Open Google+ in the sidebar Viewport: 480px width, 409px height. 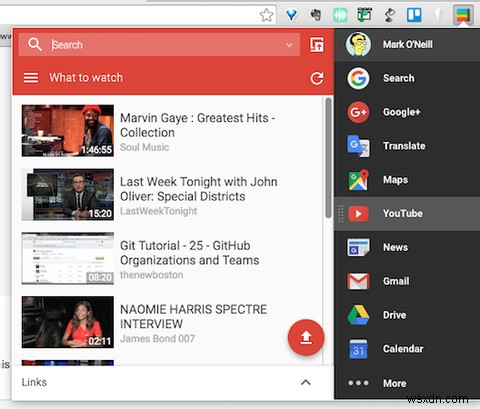click(407, 112)
